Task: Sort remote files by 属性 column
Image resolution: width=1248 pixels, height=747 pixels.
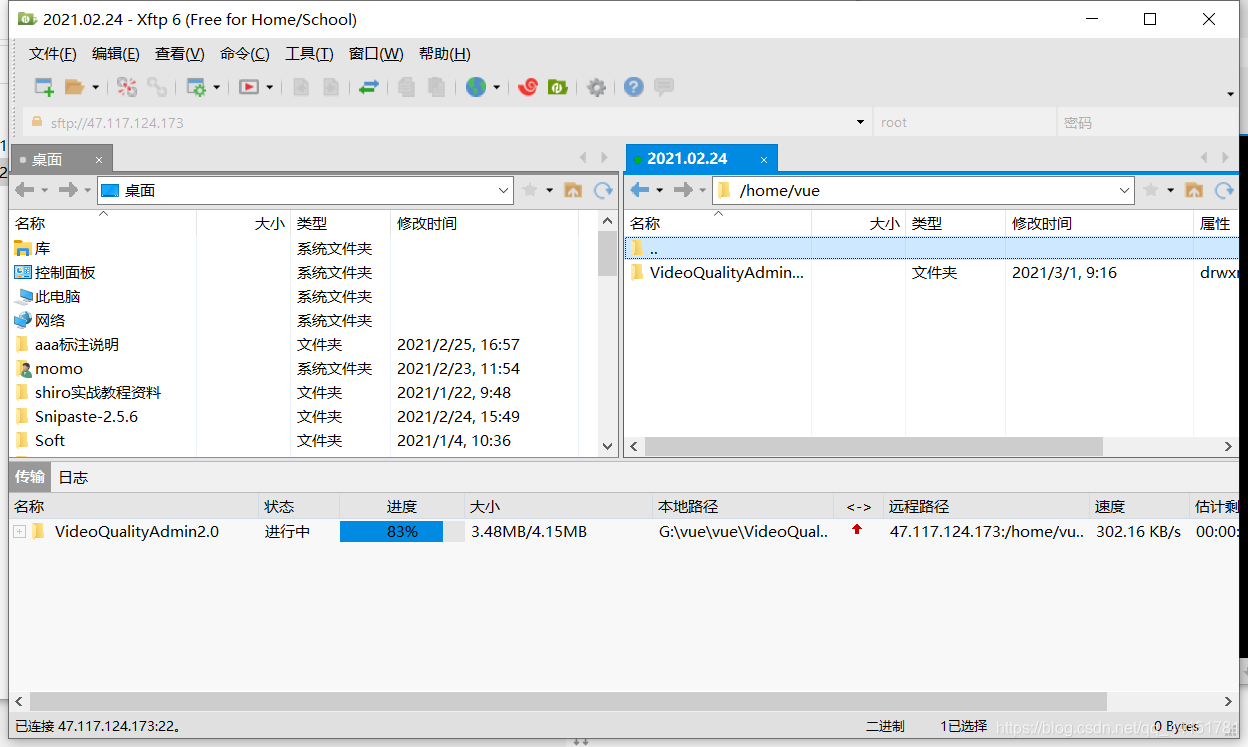Action: (x=1216, y=223)
